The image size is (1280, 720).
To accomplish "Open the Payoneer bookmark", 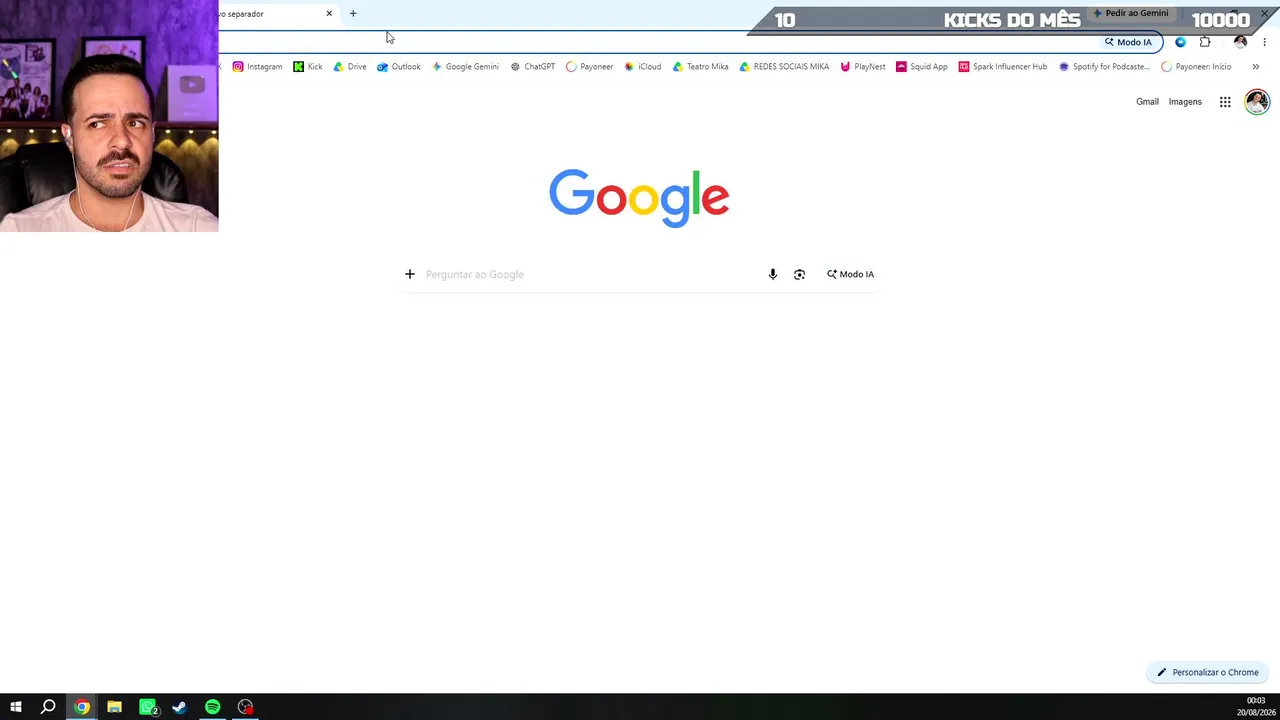I will pos(589,67).
